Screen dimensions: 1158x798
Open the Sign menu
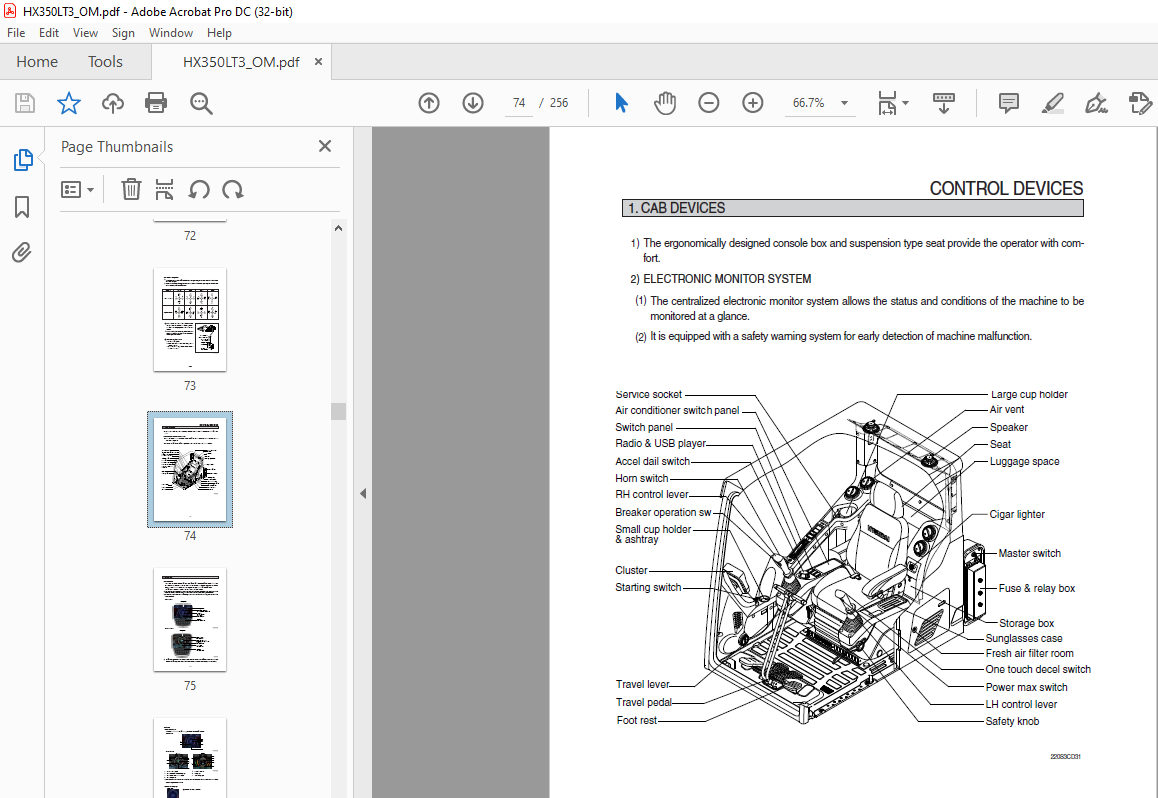point(123,32)
